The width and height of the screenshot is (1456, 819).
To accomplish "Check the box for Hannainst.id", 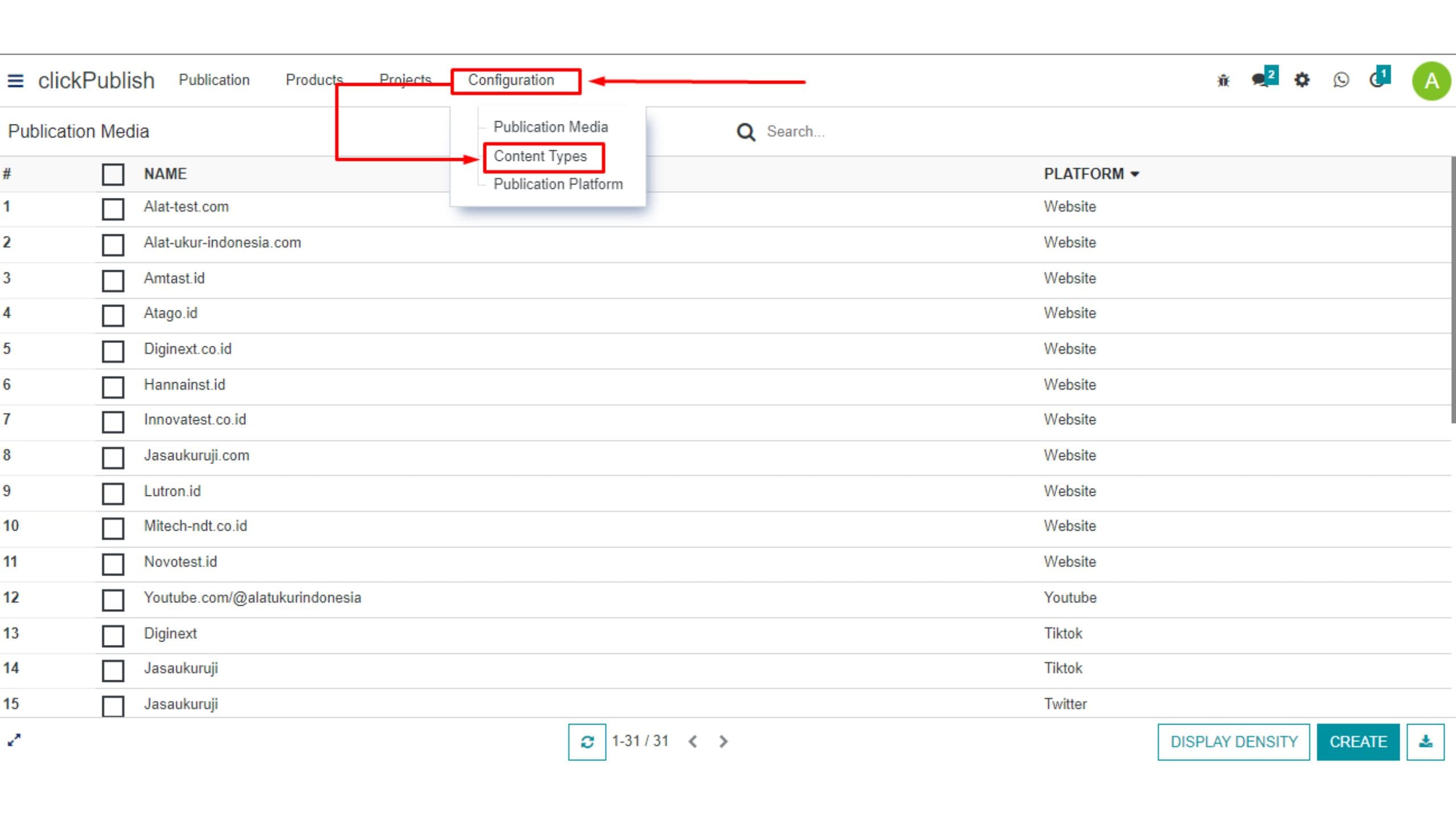I will [x=113, y=387].
